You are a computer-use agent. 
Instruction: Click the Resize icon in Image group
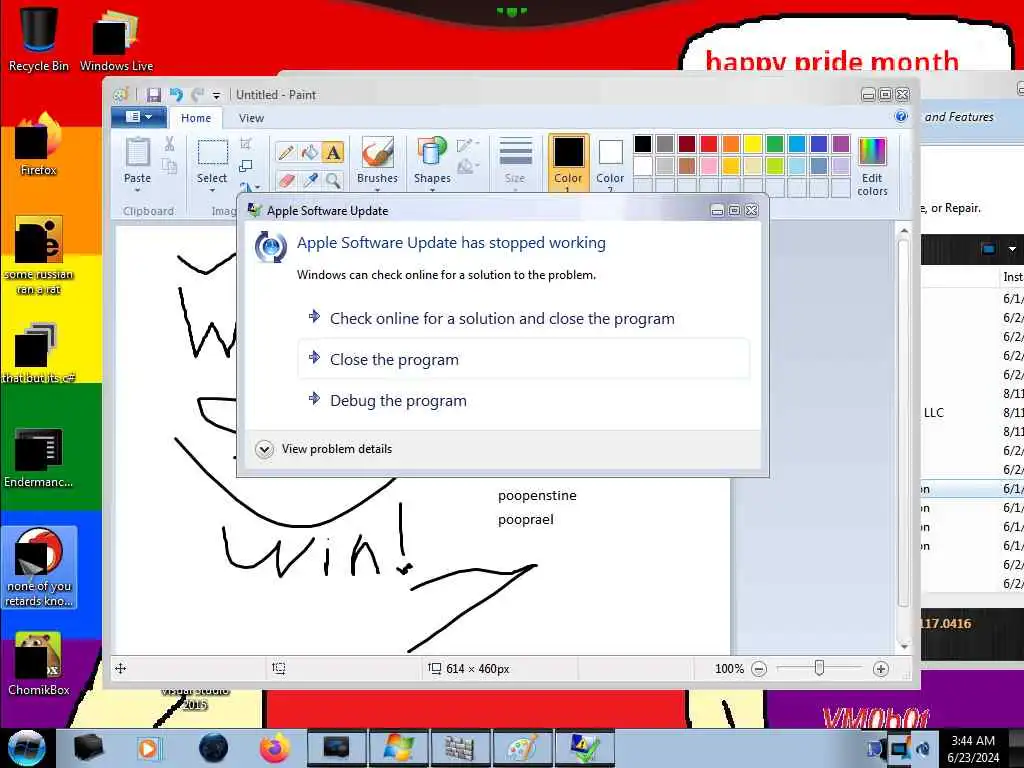tap(246, 166)
